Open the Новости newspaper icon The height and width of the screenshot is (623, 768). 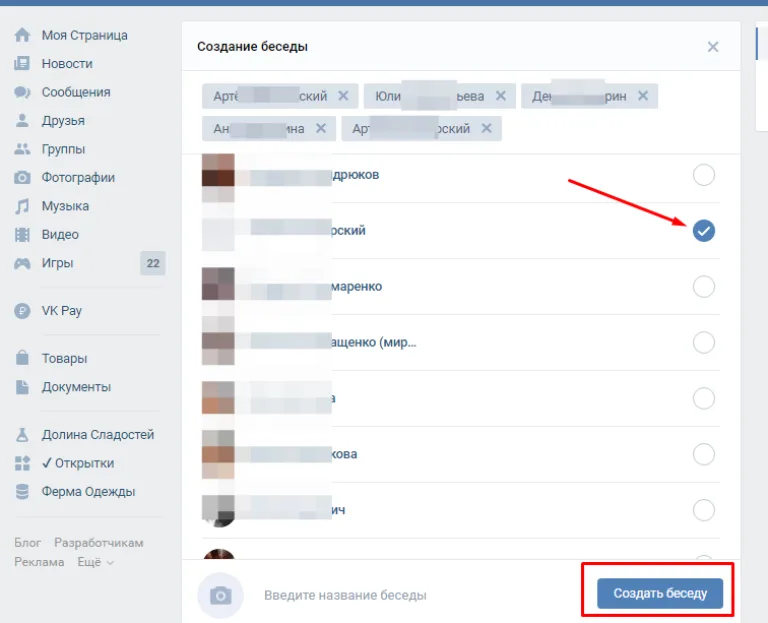tap(22, 64)
